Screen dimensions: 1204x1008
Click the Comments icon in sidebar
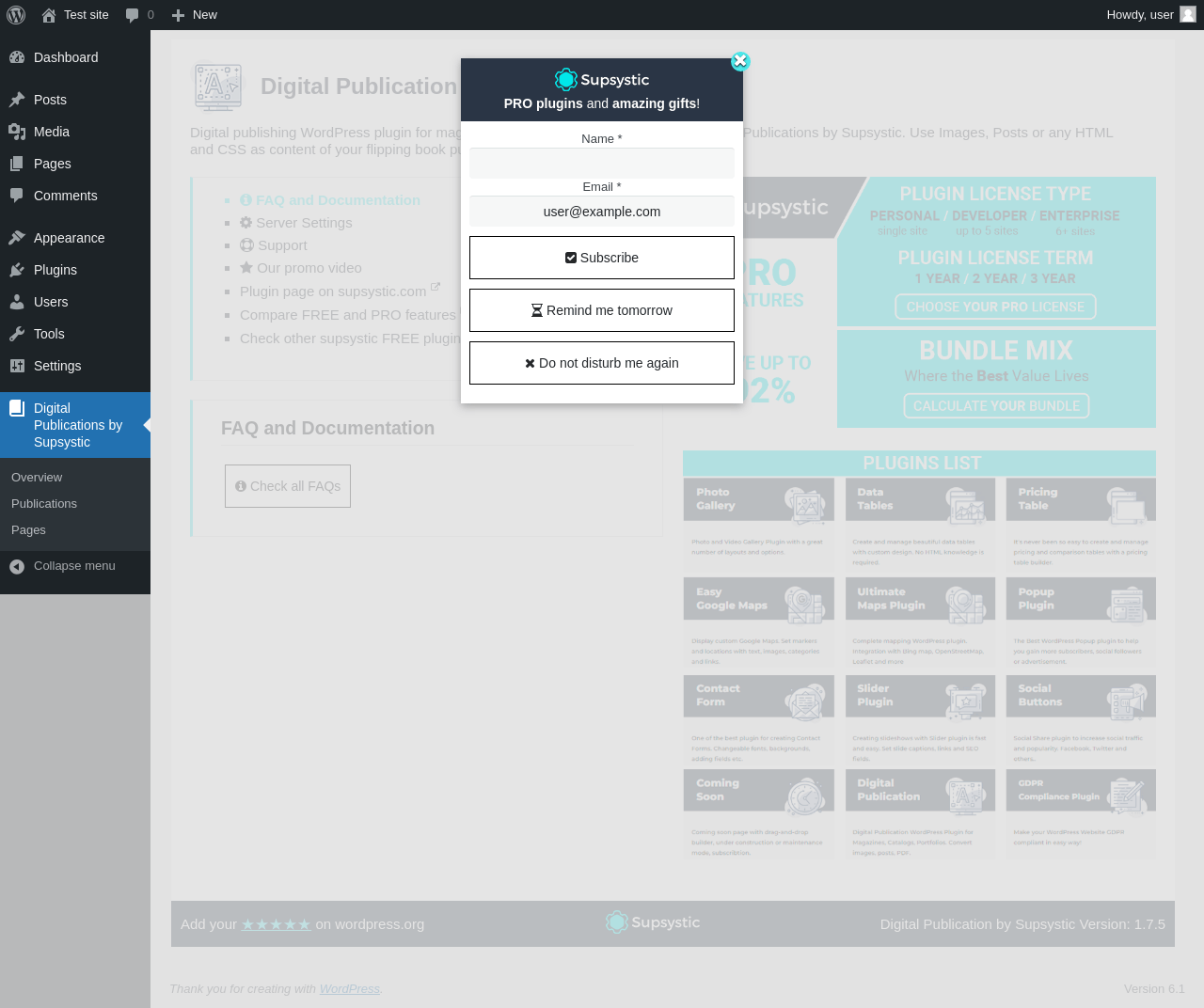17,196
